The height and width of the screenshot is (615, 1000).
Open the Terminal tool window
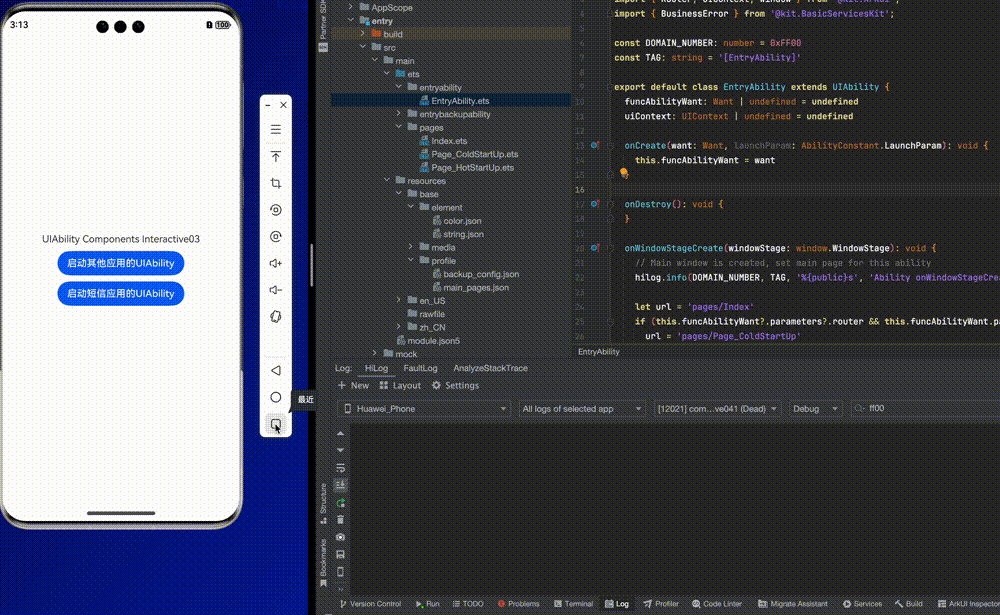click(573, 604)
